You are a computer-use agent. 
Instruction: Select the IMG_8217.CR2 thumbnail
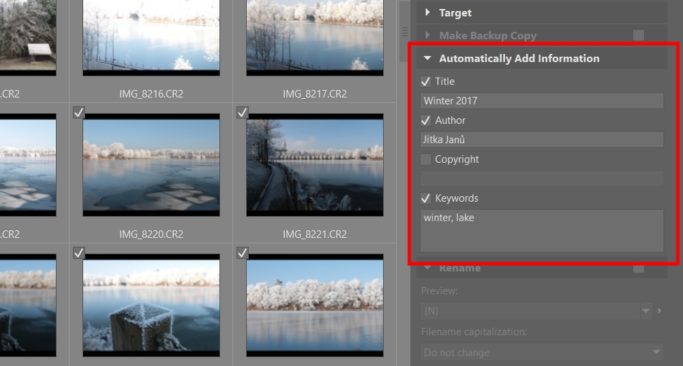point(315,37)
